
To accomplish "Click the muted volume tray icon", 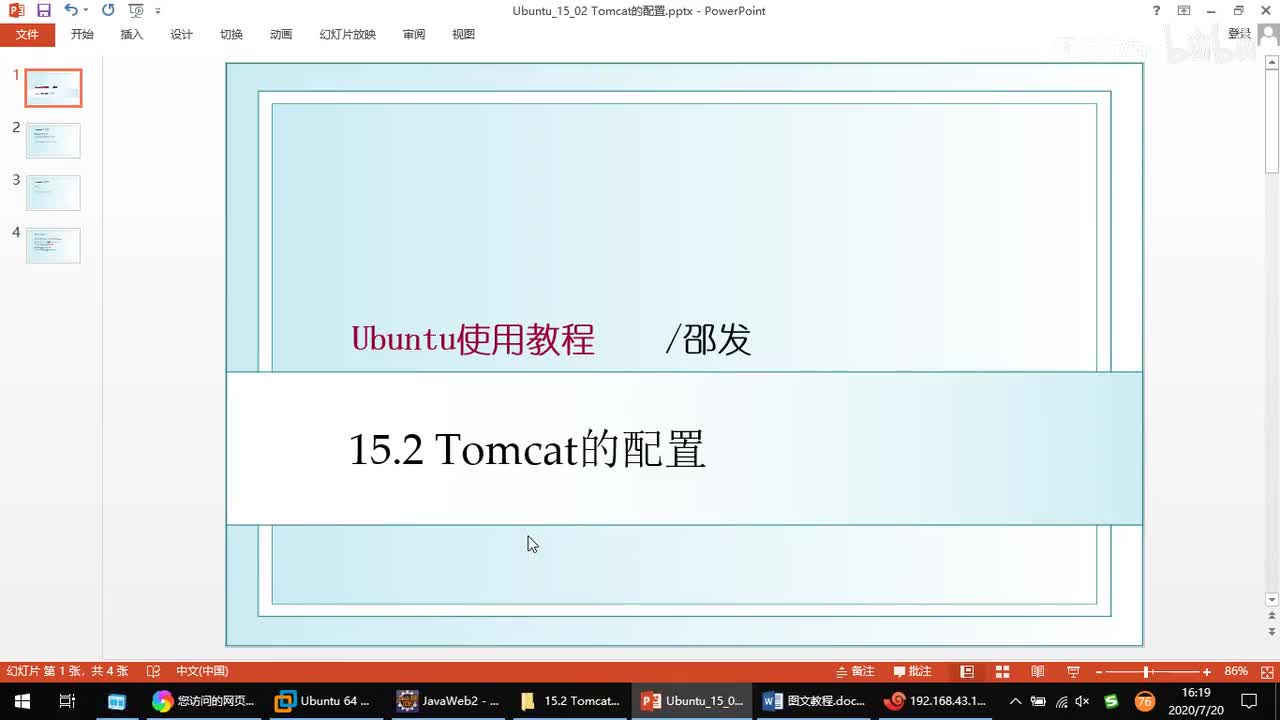I will [x=1082, y=701].
